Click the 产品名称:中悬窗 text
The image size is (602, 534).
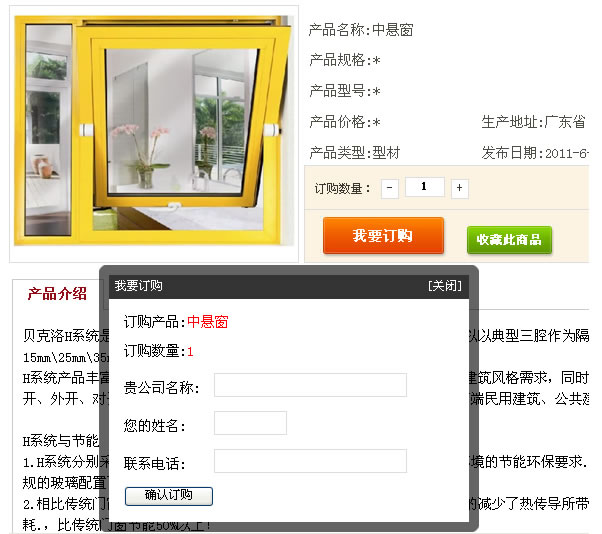click(361, 30)
